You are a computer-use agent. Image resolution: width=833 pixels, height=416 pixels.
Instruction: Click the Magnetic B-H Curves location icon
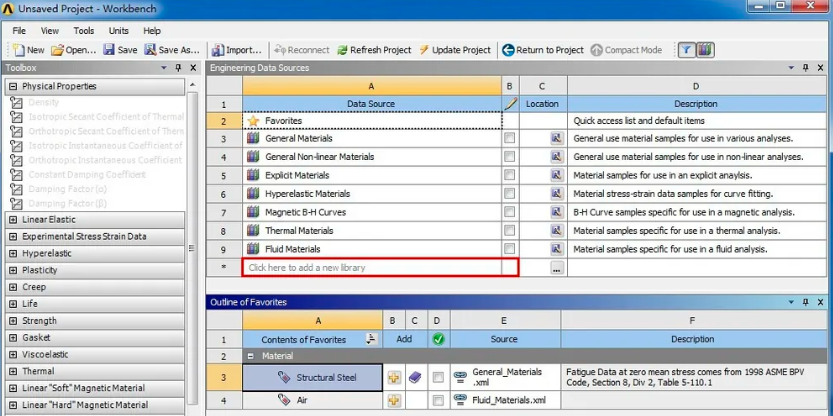click(x=556, y=212)
